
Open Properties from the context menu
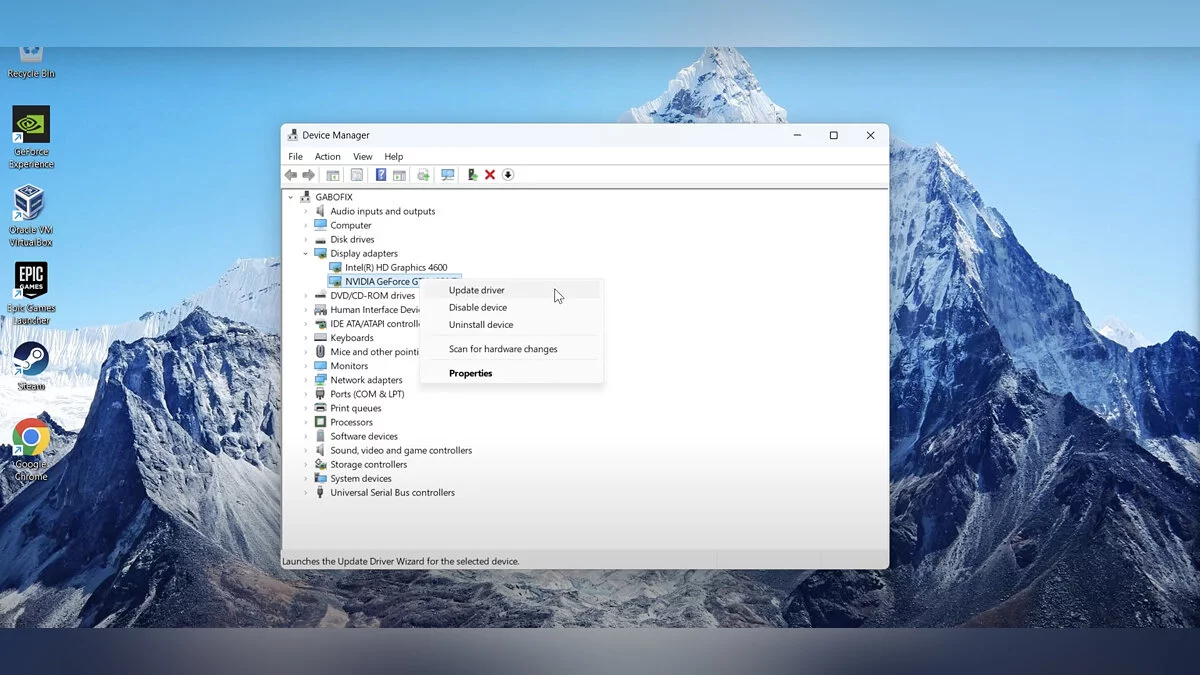[470, 373]
